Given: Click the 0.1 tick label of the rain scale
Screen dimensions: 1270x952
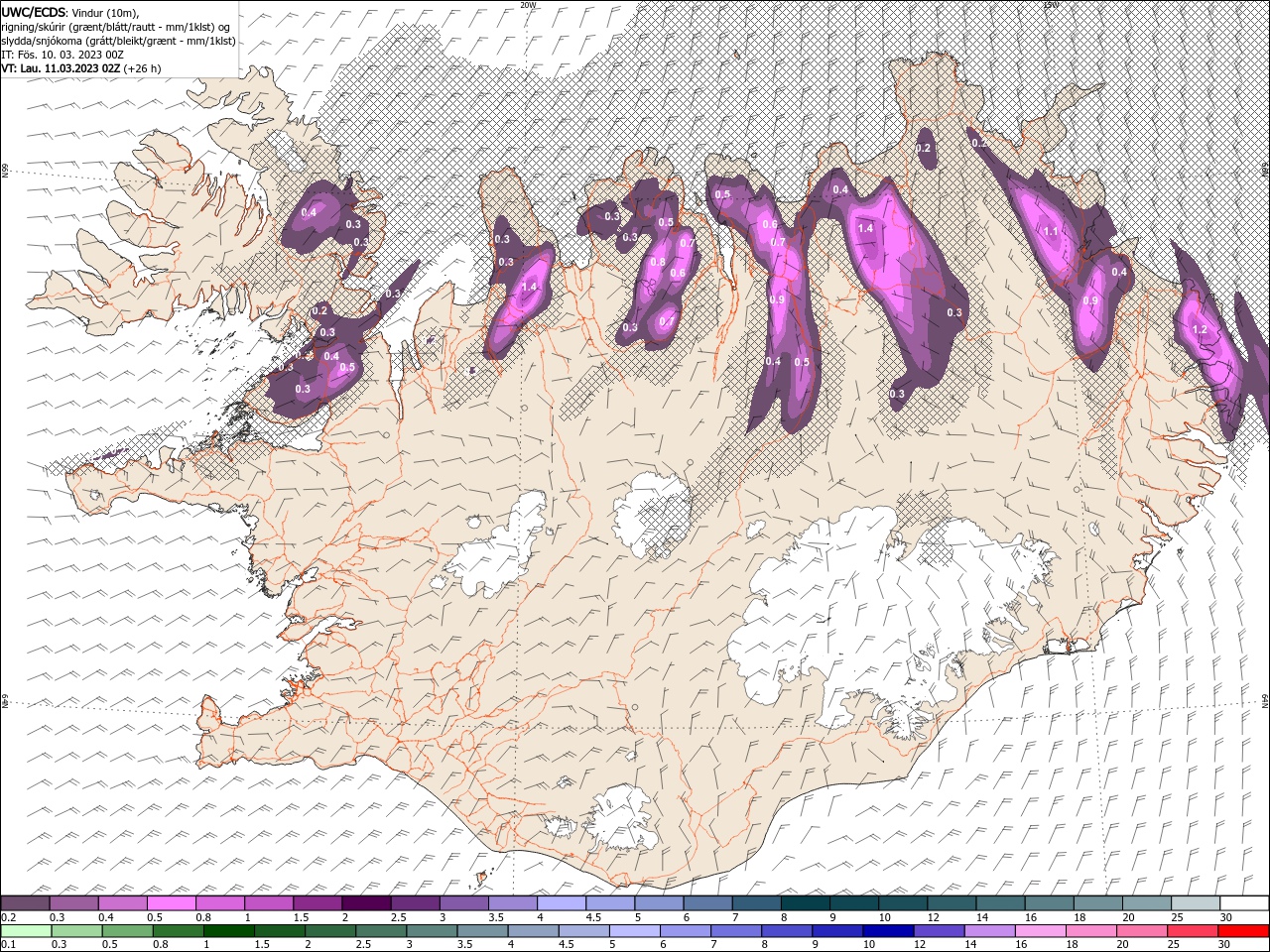Looking at the screenshot, I should 8,945.
